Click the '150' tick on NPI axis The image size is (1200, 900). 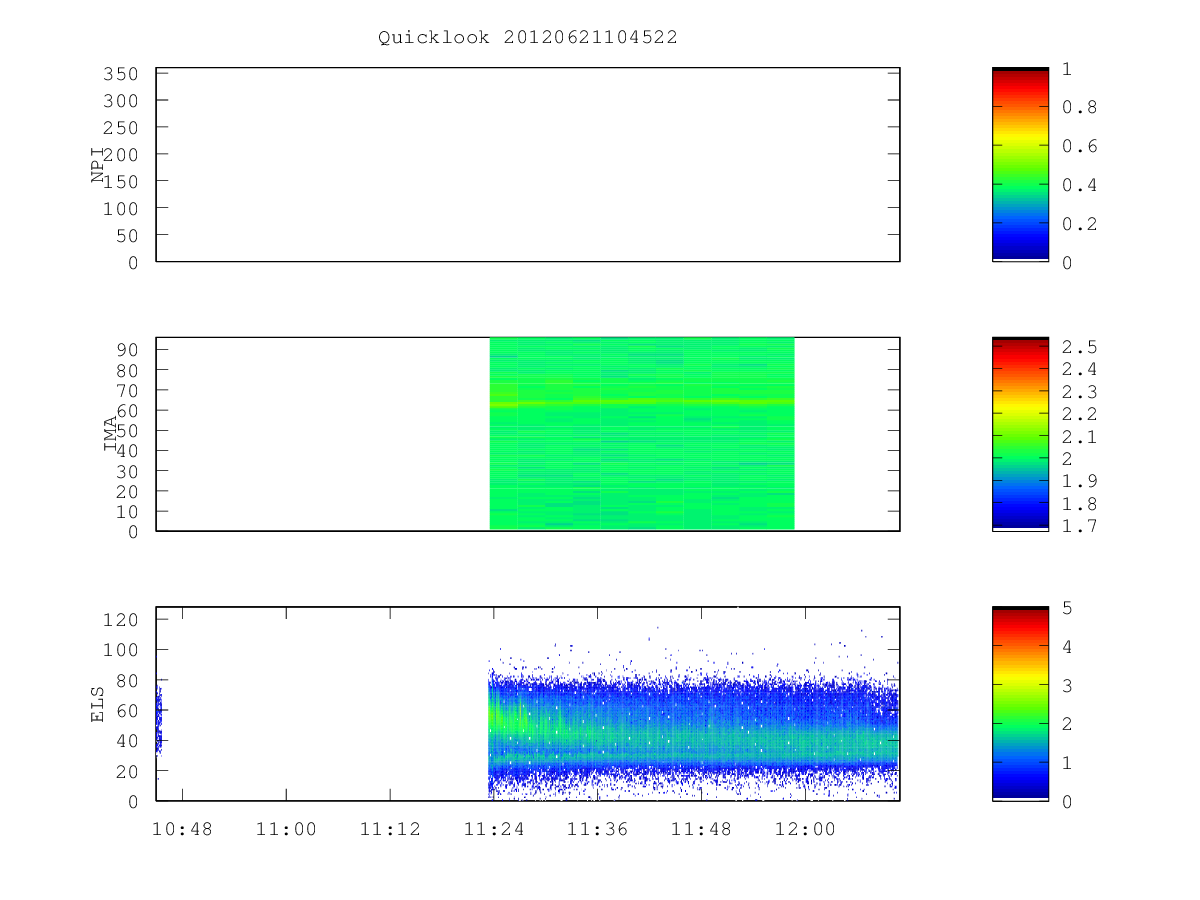[x=120, y=182]
